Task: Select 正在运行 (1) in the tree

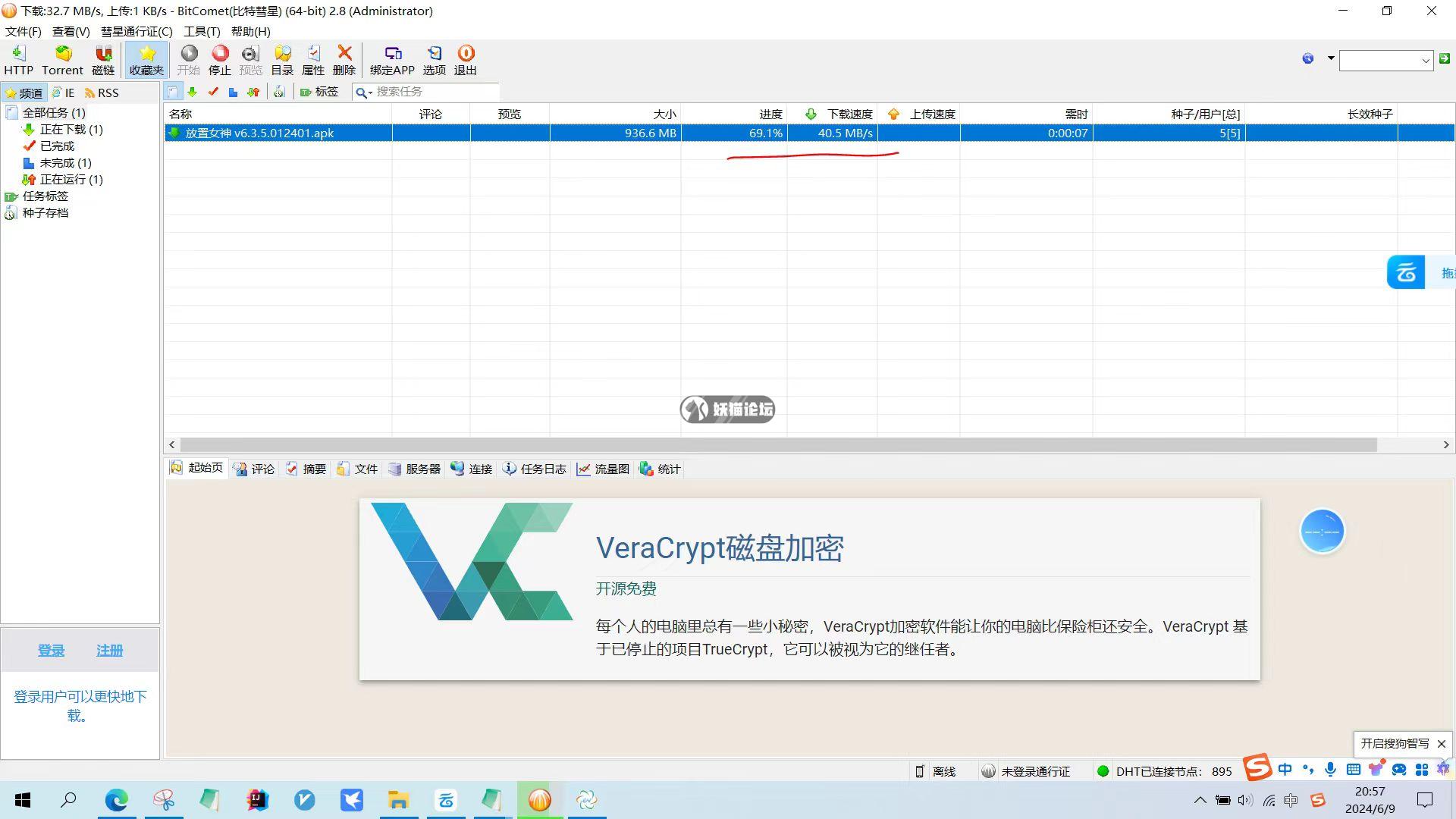Action: 71,179
